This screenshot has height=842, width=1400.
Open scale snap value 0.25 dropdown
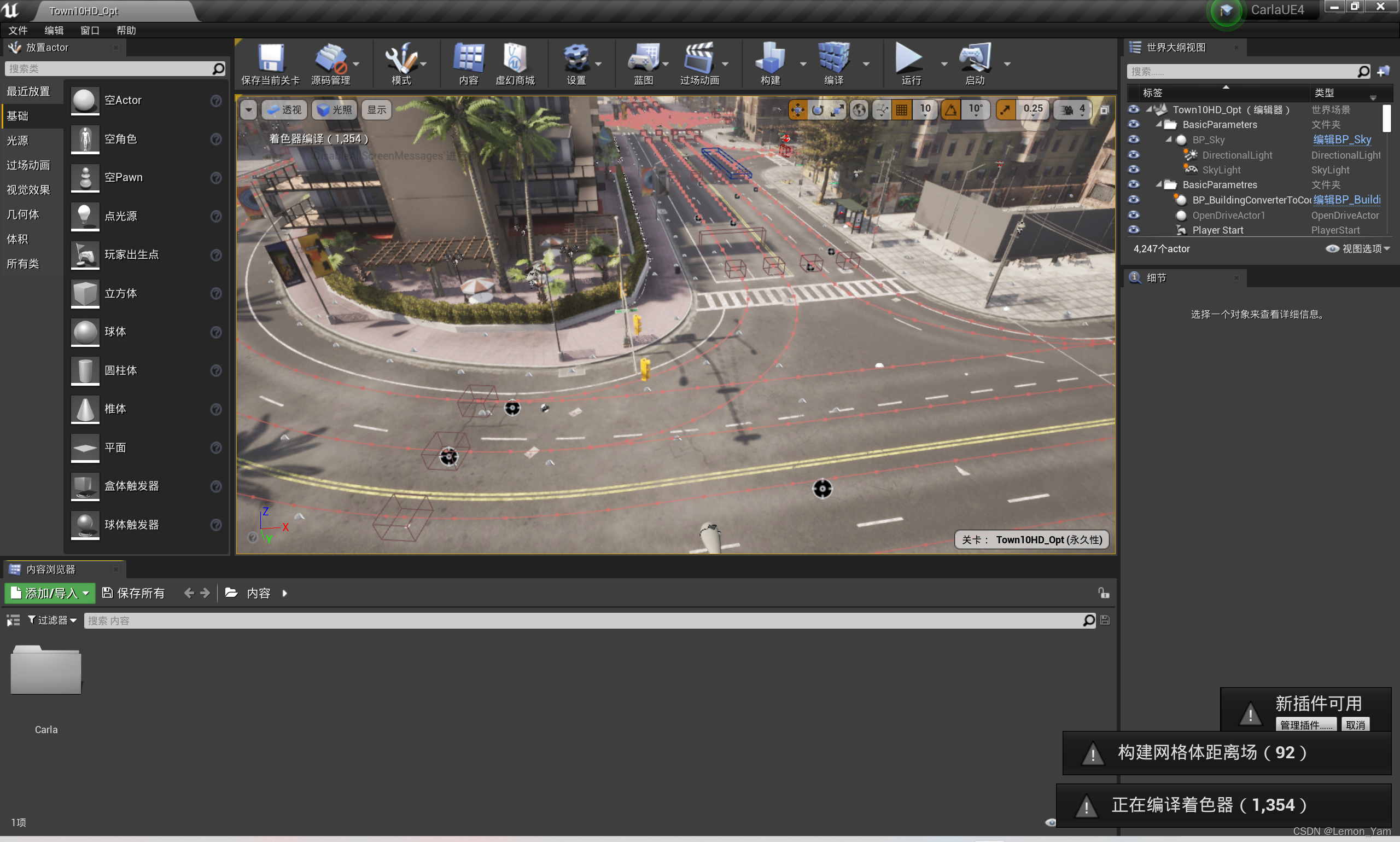[1032, 109]
